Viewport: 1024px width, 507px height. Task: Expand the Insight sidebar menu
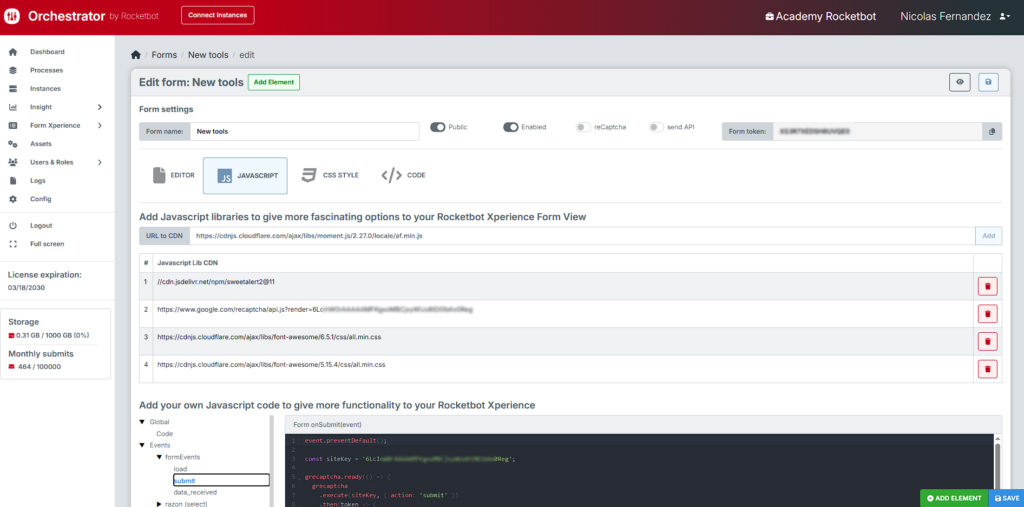coord(99,107)
